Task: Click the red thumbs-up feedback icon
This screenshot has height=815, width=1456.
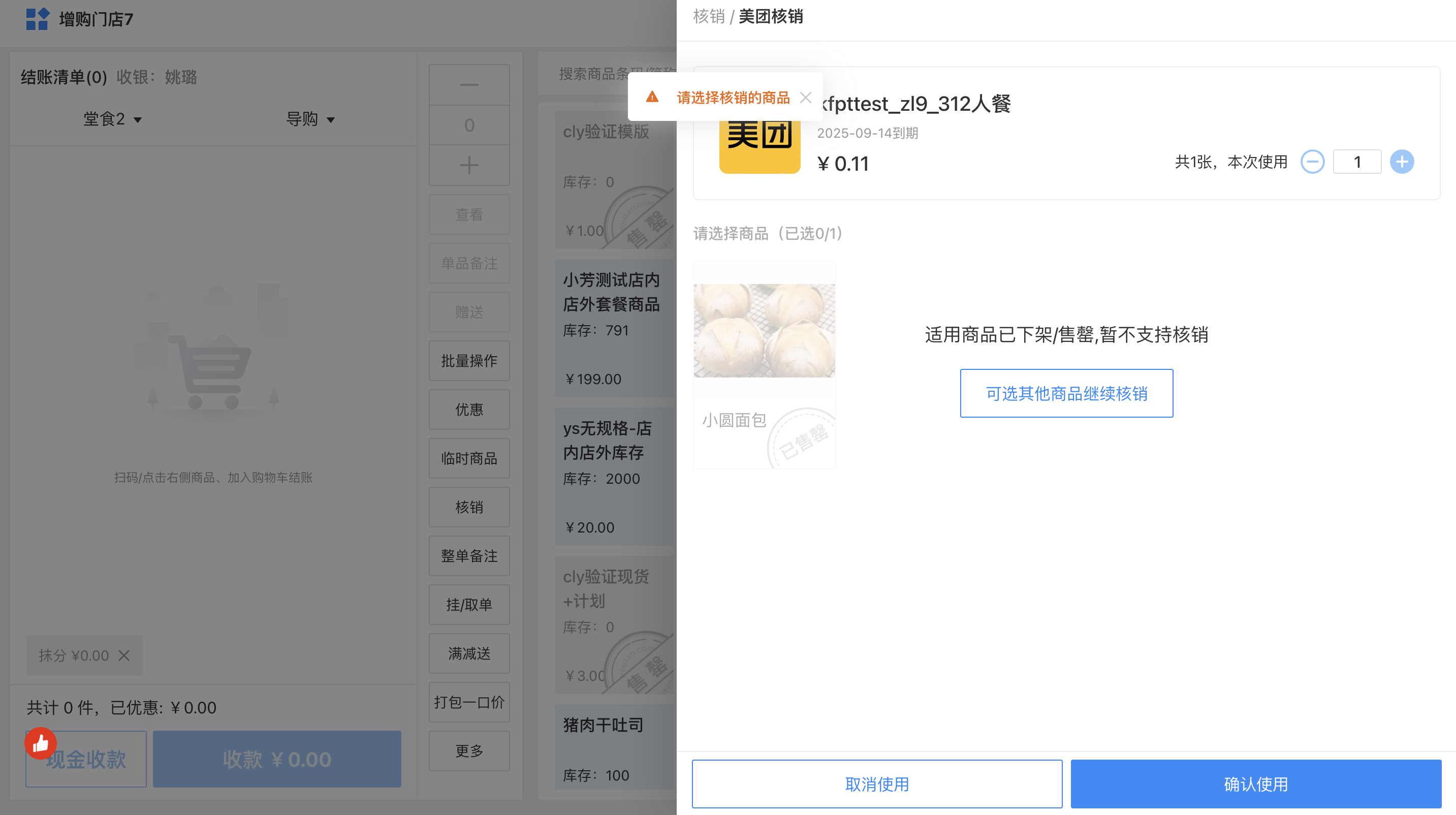Action: 41,743
